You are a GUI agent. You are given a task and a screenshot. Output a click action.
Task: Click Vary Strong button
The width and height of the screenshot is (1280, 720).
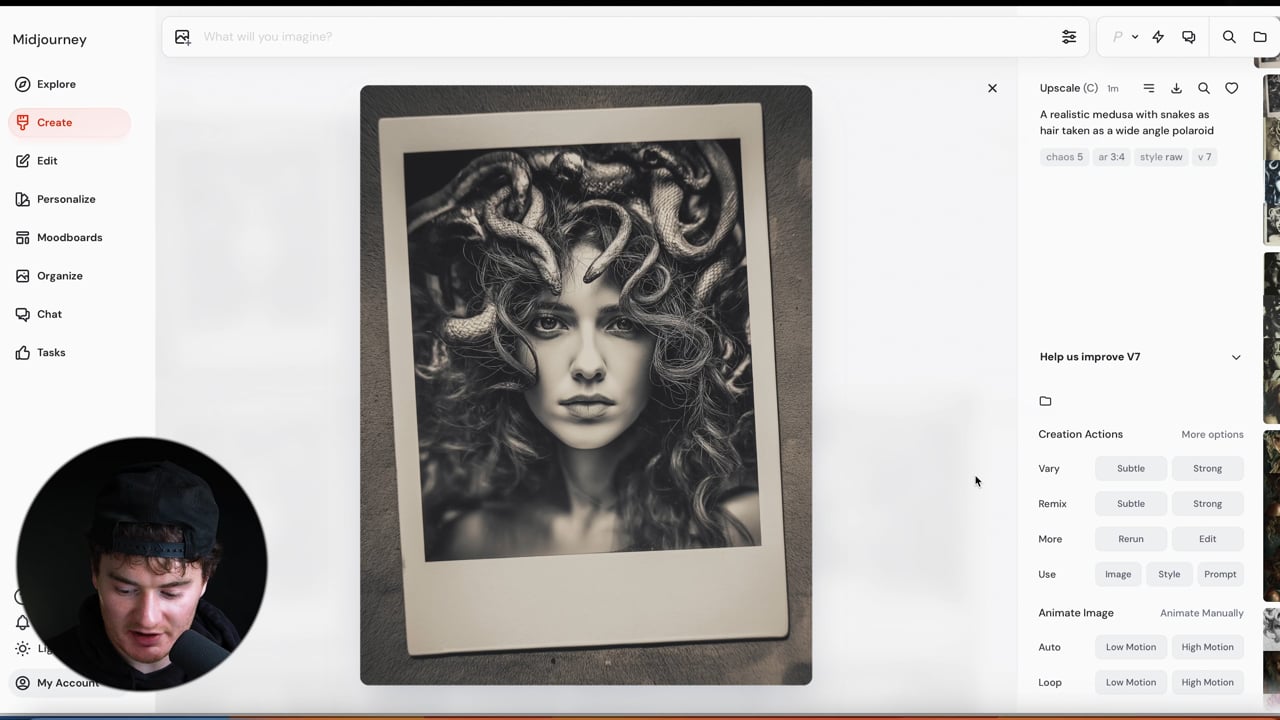(x=1207, y=468)
